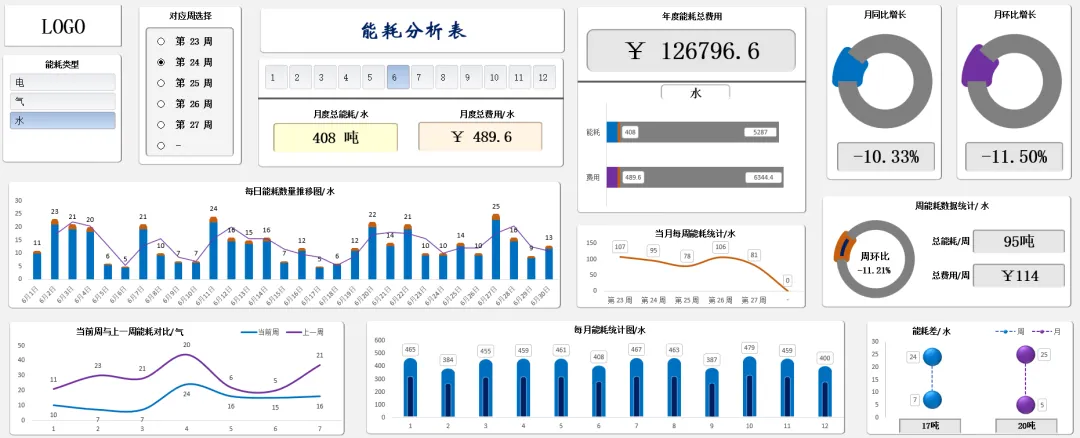1080x438 pixels.
Task: Select month 9 button
Action: [470, 77]
